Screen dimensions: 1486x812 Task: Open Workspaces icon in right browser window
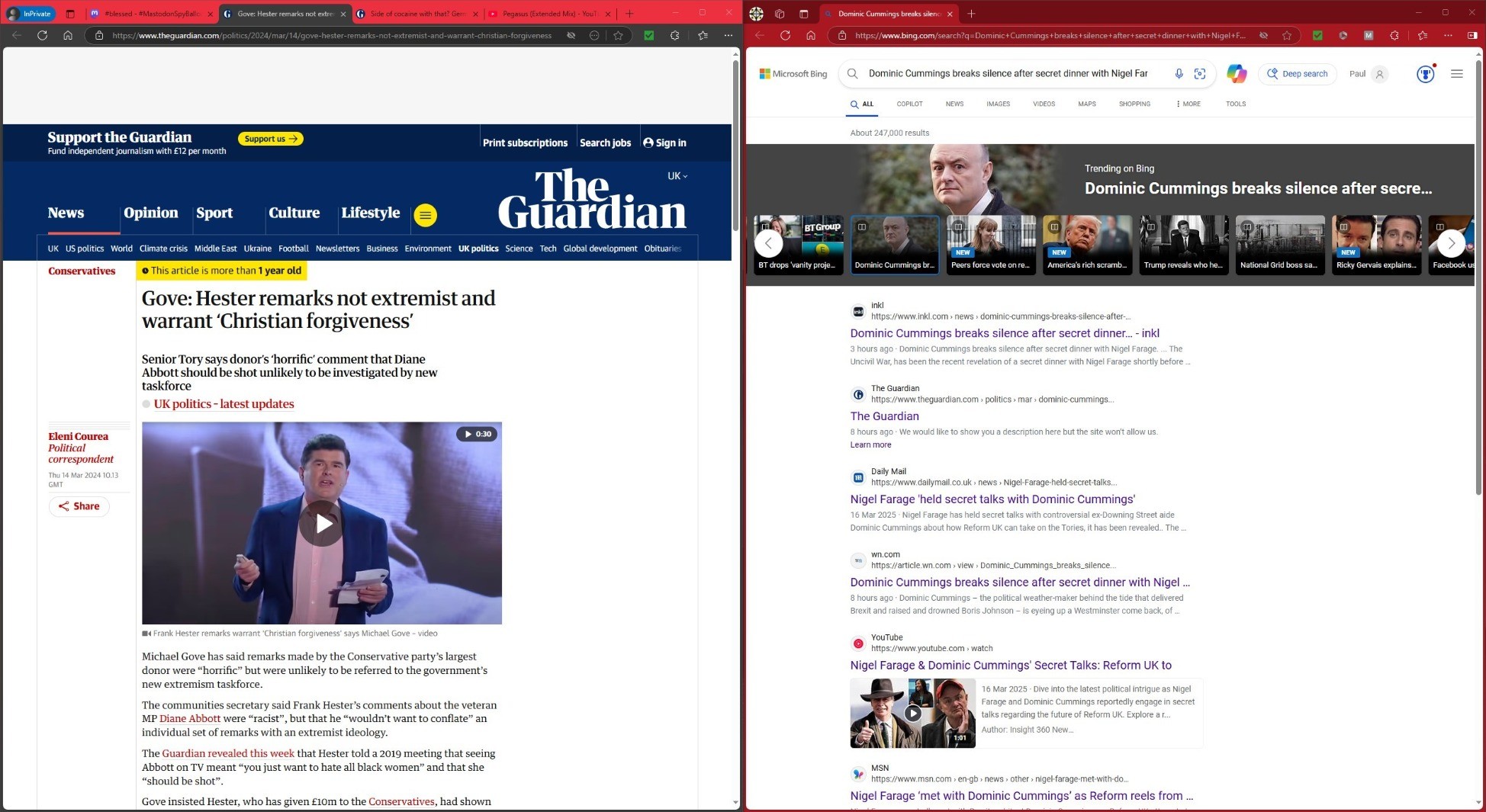pyautogui.click(x=779, y=14)
